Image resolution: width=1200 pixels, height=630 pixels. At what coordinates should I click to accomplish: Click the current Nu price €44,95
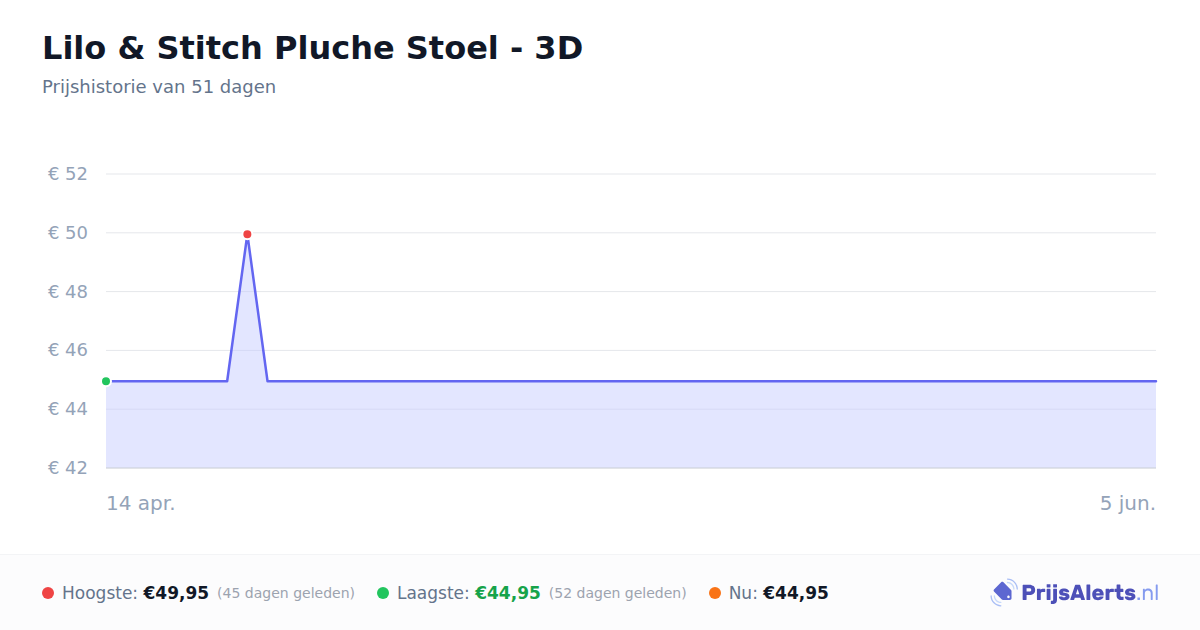[796, 593]
